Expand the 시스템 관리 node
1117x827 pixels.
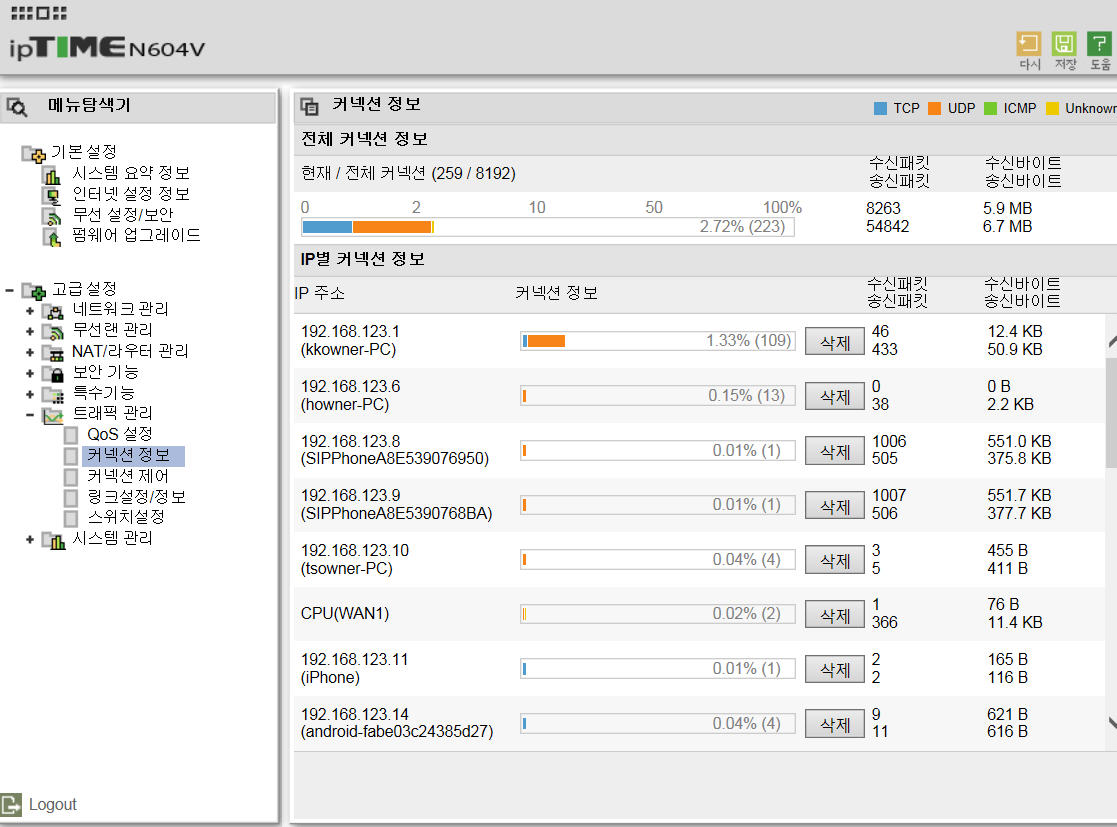[30, 540]
